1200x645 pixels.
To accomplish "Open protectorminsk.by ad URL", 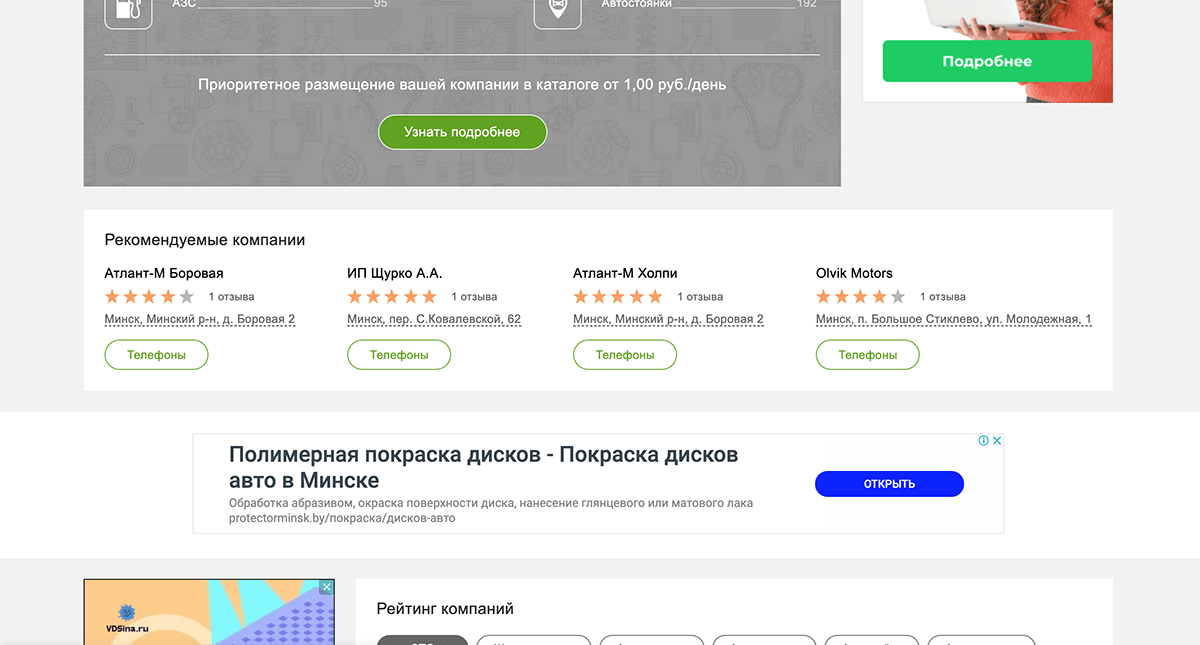I will (x=342, y=519).
